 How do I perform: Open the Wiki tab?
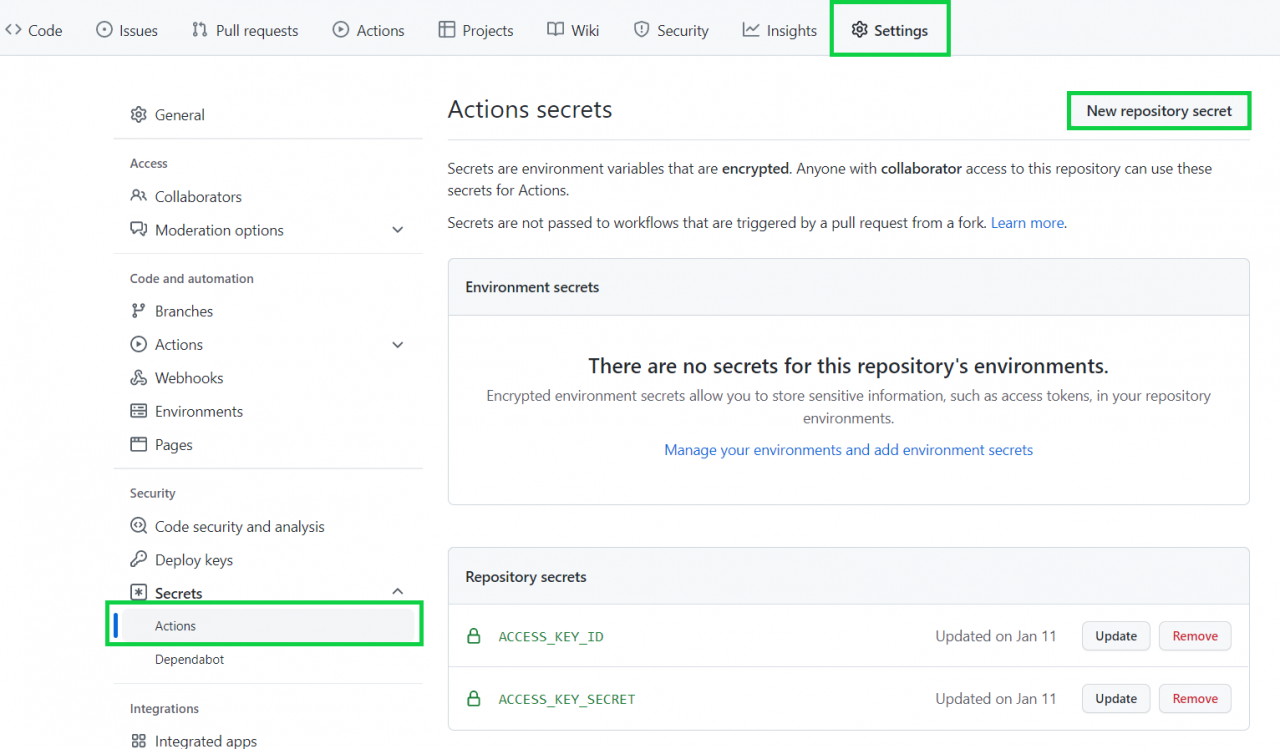[574, 30]
